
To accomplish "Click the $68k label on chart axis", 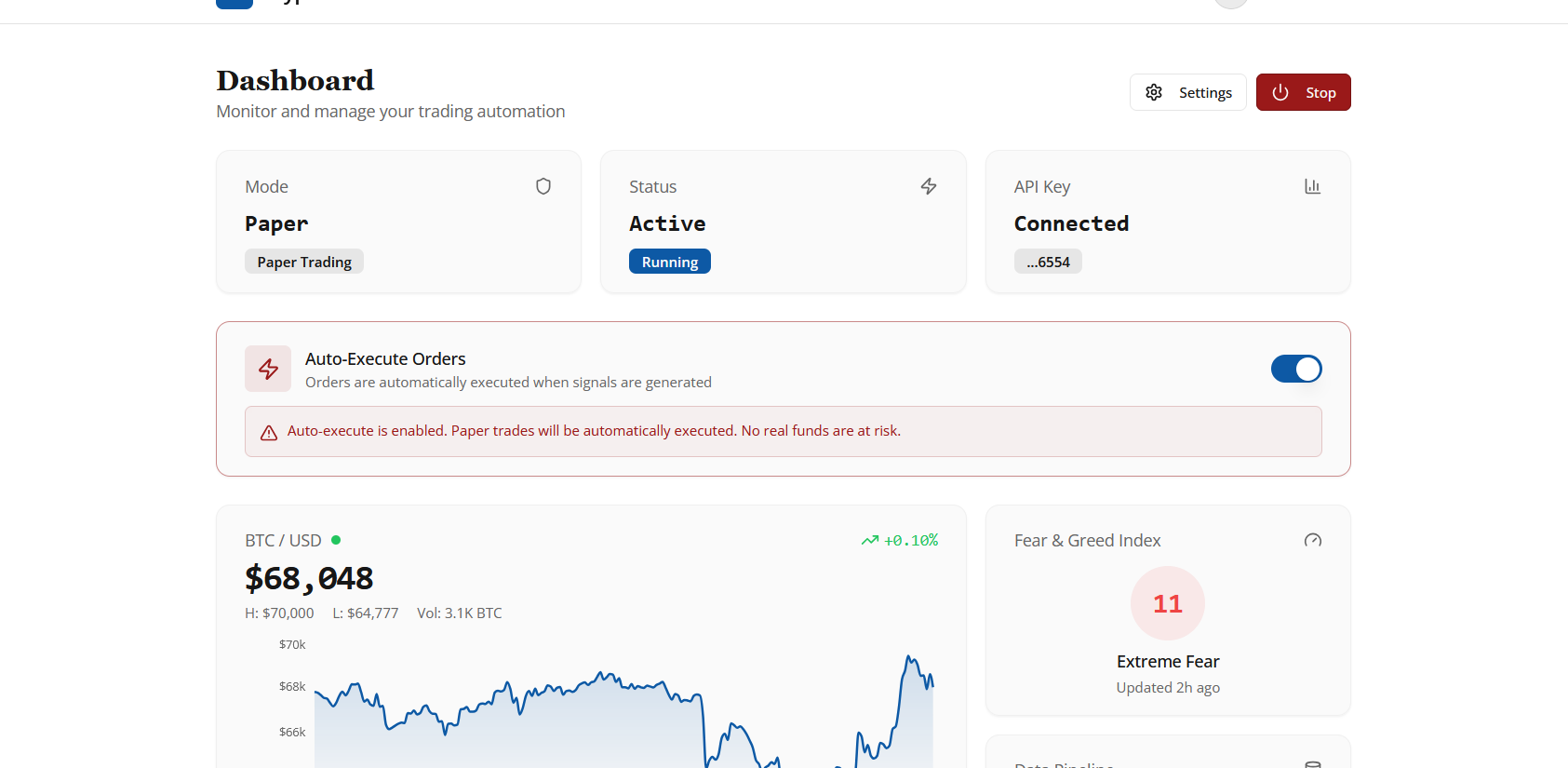I will pos(292,687).
